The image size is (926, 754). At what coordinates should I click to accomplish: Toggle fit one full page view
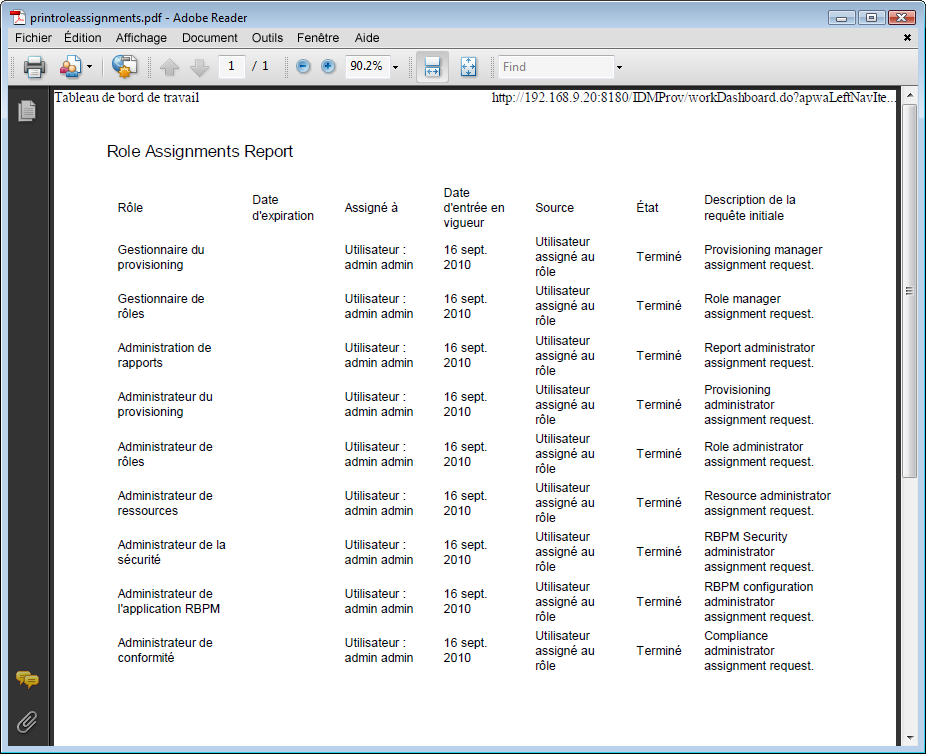(x=468, y=67)
